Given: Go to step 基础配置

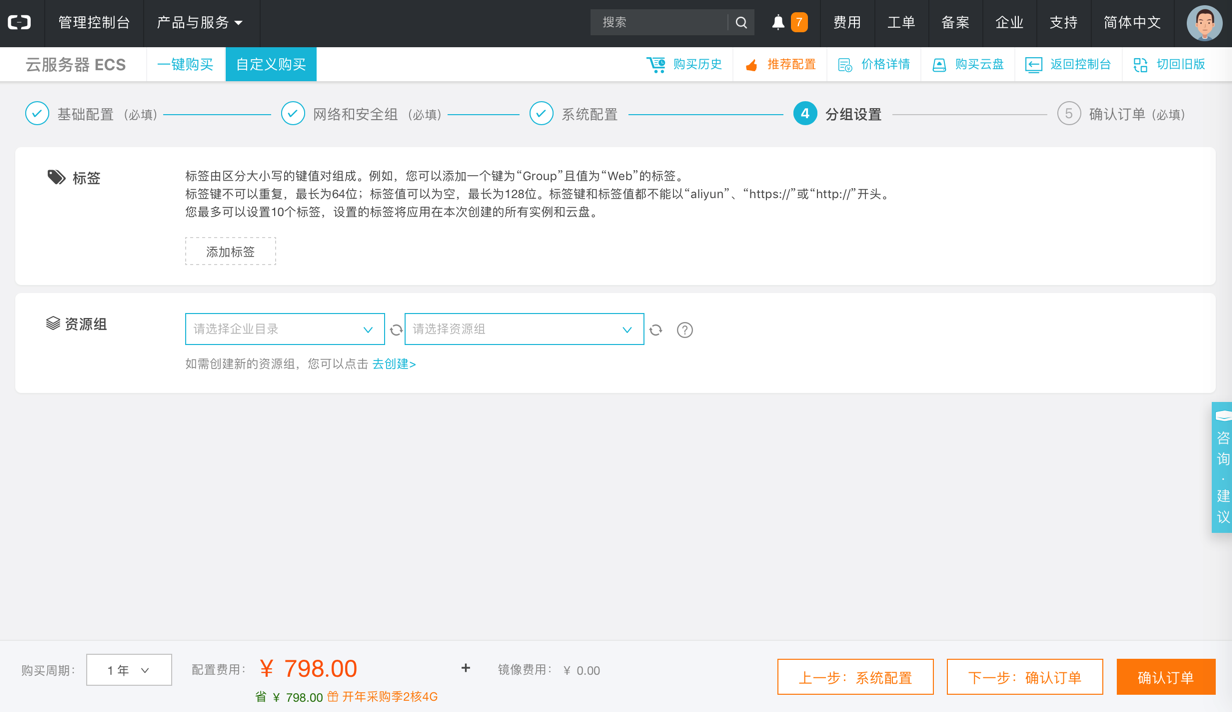Looking at the screenshot, I should click(92, 114).
